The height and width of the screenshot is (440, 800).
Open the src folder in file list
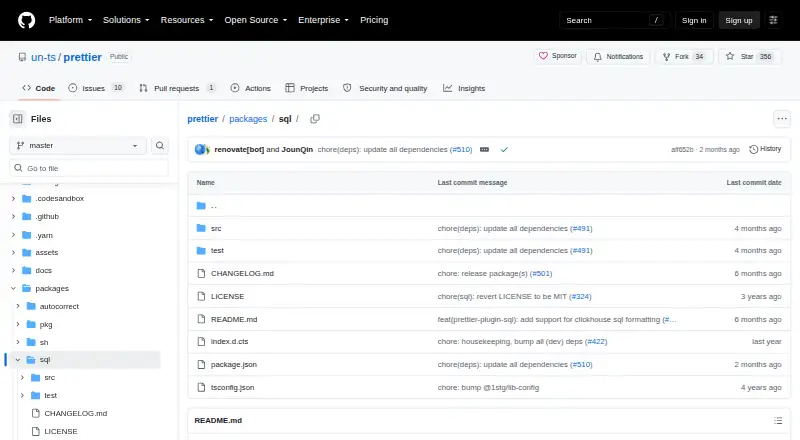216,229
